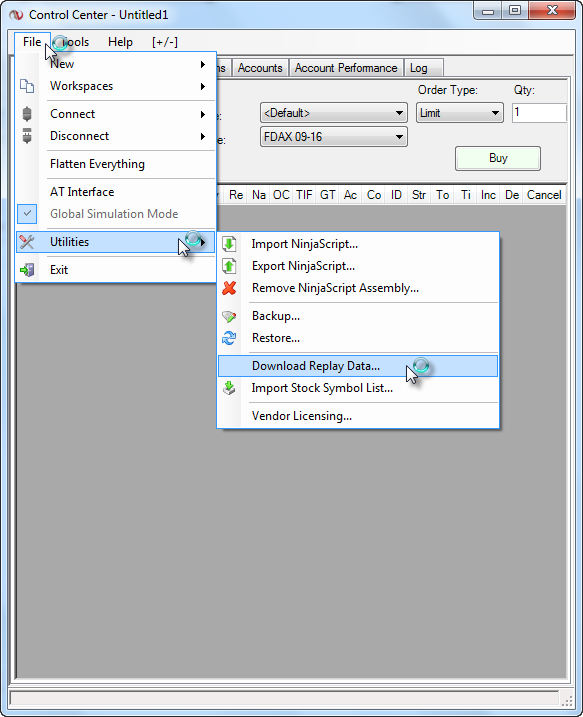Click the Inc column header

click(488, 195)
